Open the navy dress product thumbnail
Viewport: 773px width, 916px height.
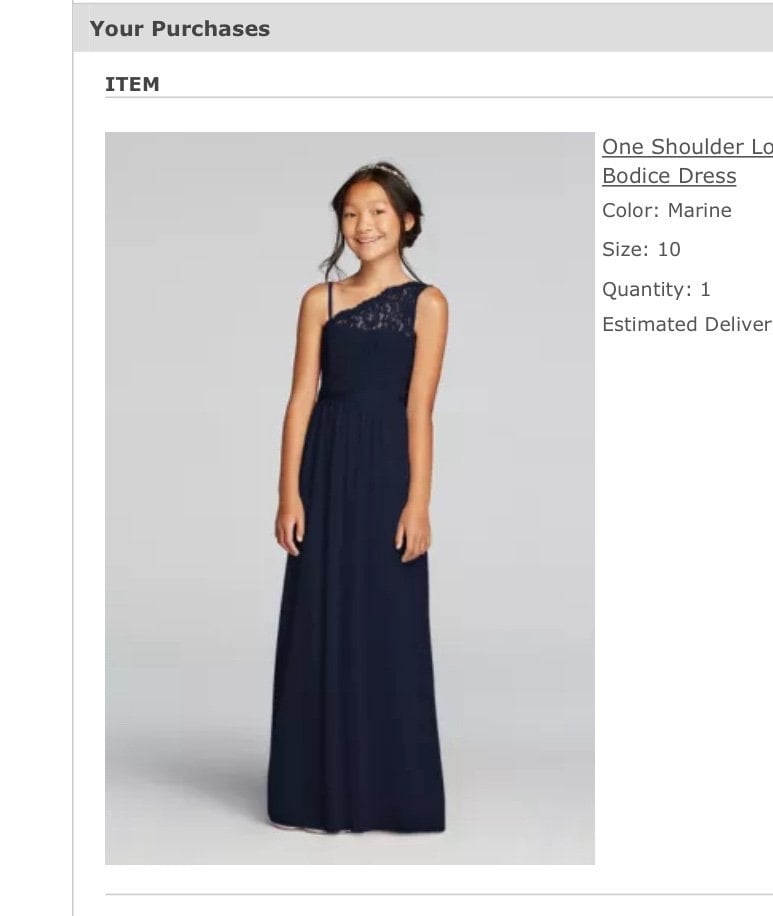pos(349,498)
